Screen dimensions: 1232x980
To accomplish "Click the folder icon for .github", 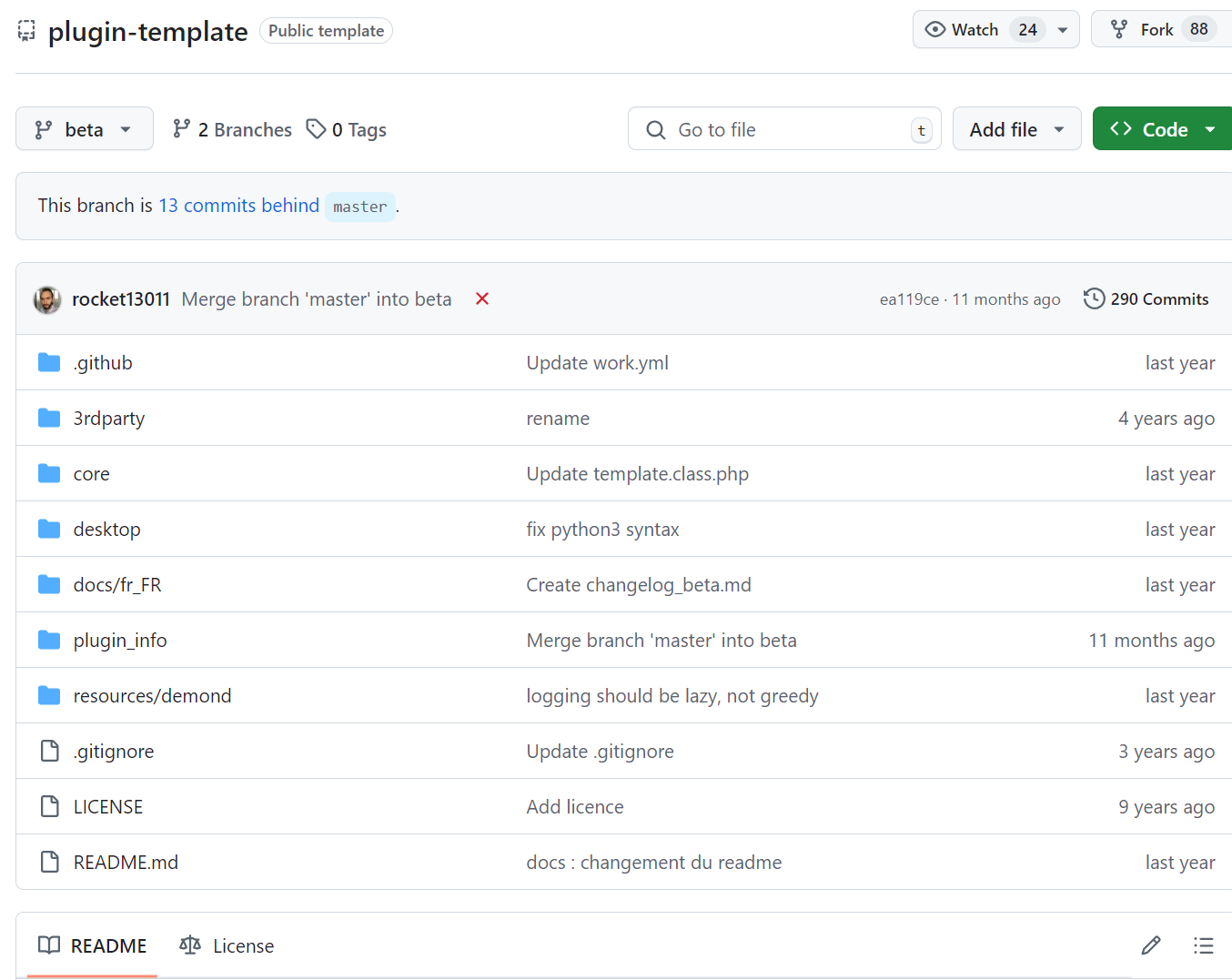I will pyautogui.click(x=49, y=363).
